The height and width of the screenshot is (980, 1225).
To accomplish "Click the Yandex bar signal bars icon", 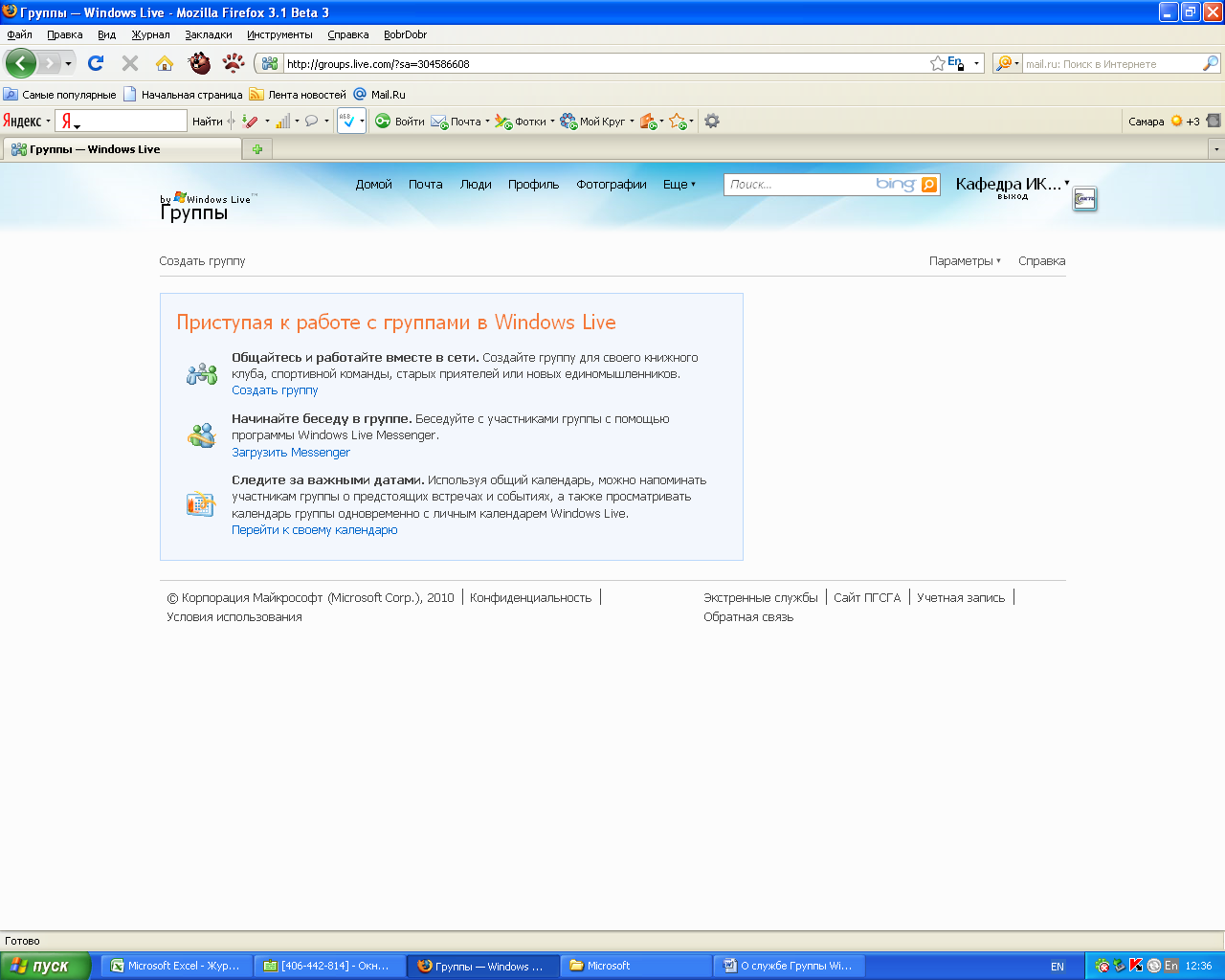I will 282,122.
